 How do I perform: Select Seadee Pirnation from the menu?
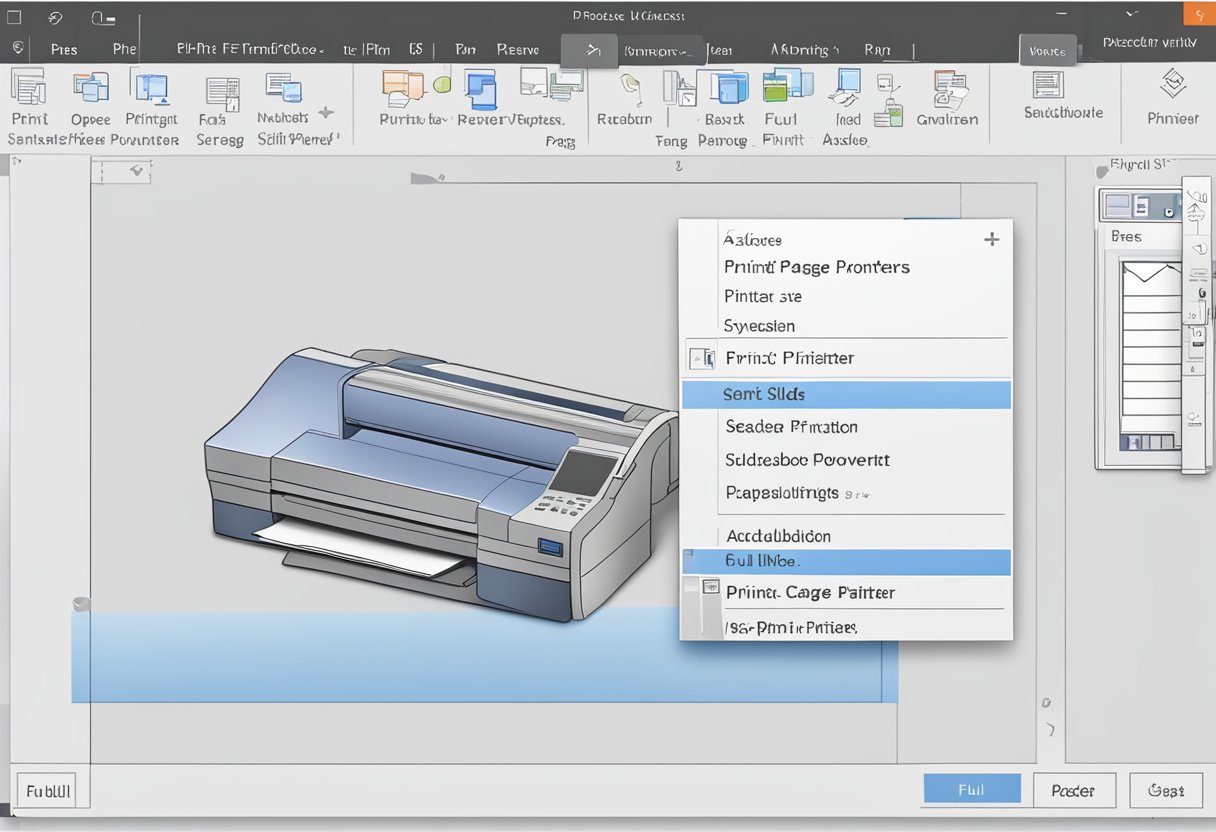pyautogui.click(x=791, y=427)
